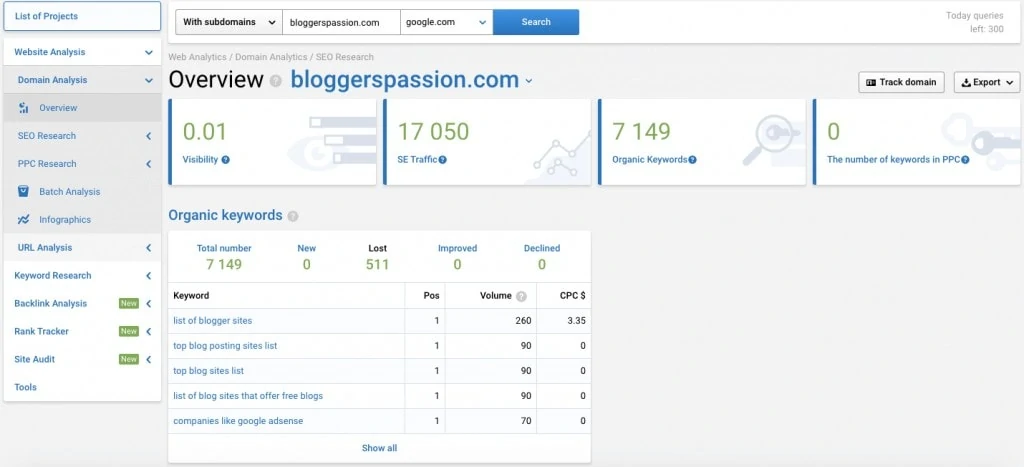The width and height of the screenshot is (1024, 467).
Task: Click SE Traffic info question icon
Action: point(443,159)
